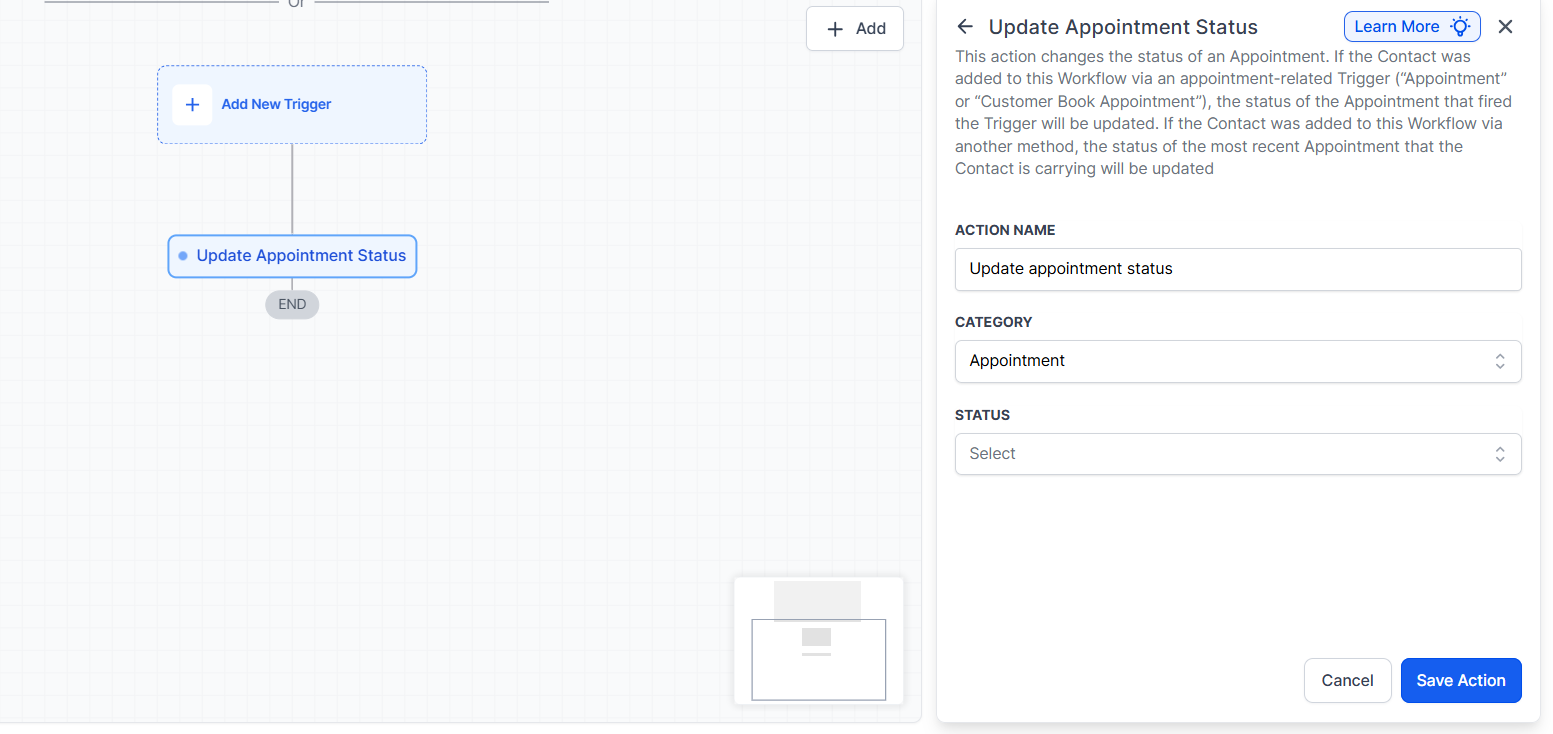Viewport: 1553px width, 734px height.
Task: Open the Learn More help link
Action: coord(1397,27)
